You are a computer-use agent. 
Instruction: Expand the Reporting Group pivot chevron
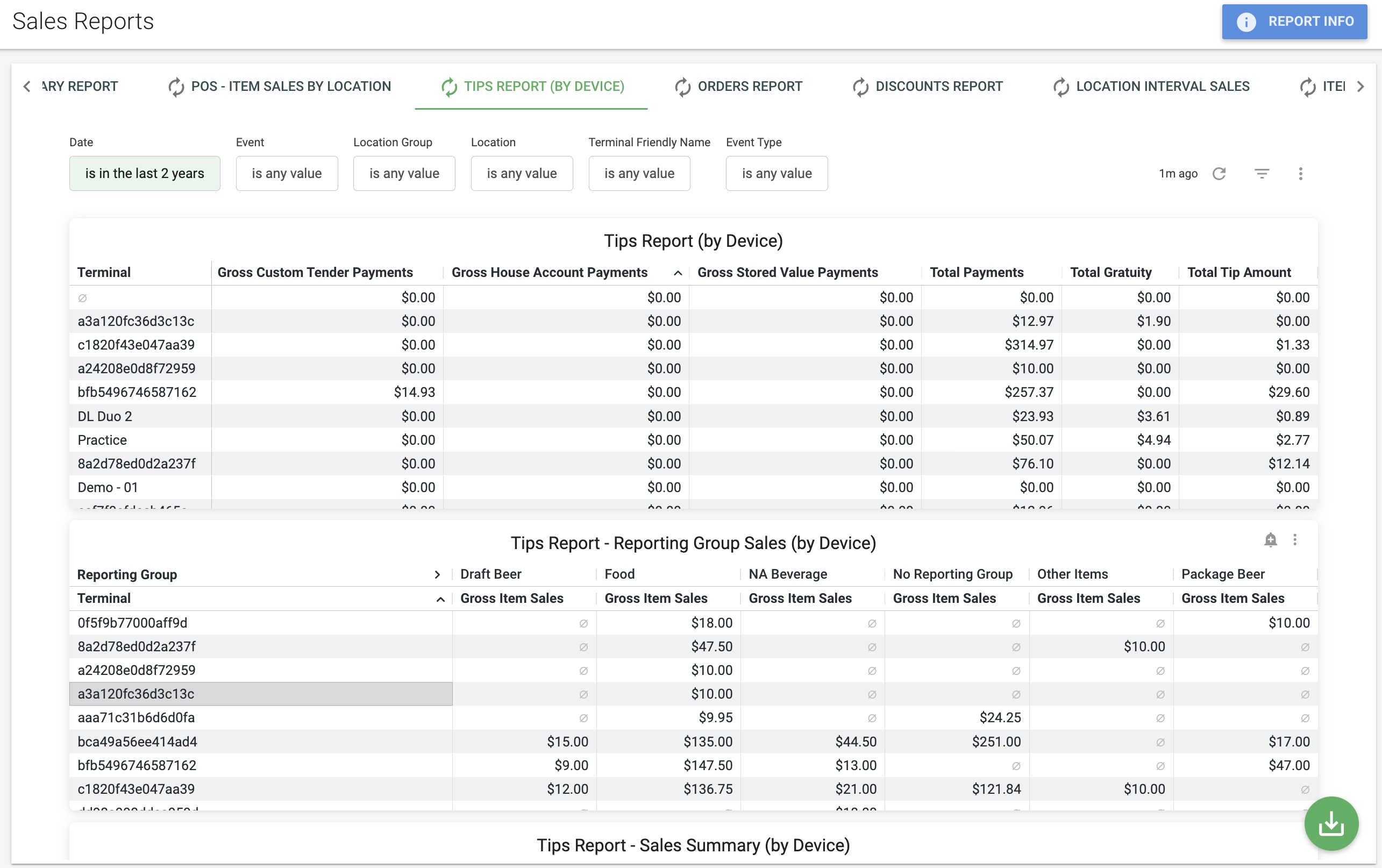tap(437, 575)
